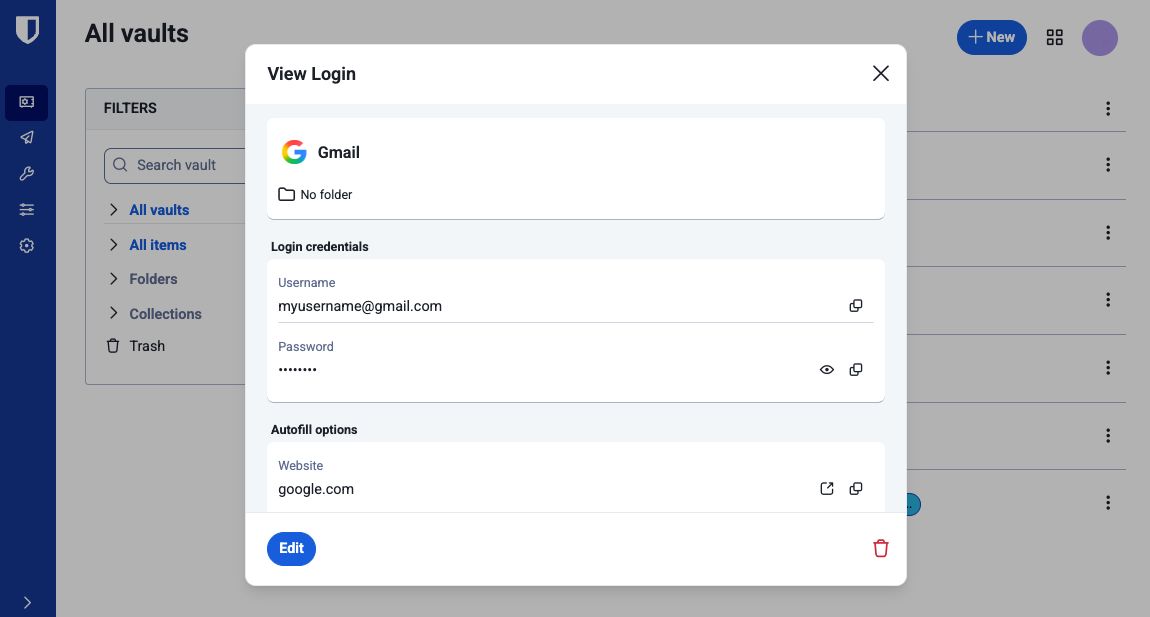This screenshot has height=617, width=1150.
Task: Expand the sidebar navigation chevron
Action: pos(27,602)
